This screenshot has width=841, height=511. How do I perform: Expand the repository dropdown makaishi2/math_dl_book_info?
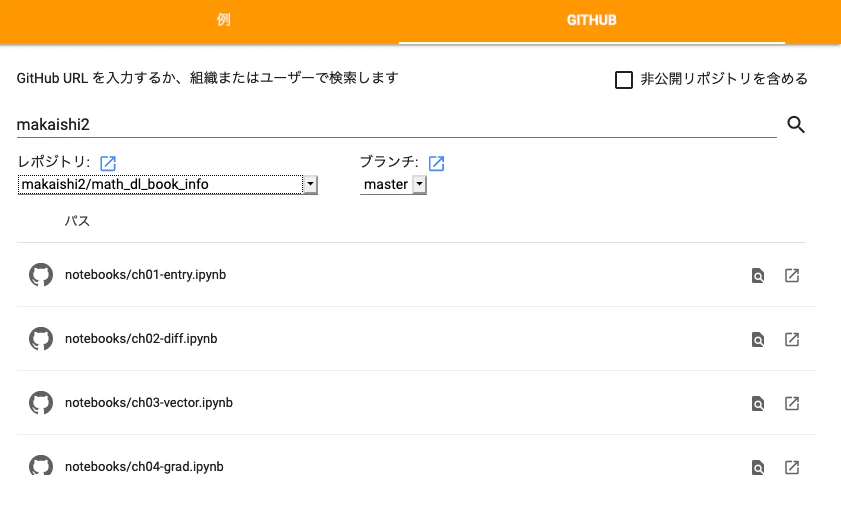[x=168, y=184]
